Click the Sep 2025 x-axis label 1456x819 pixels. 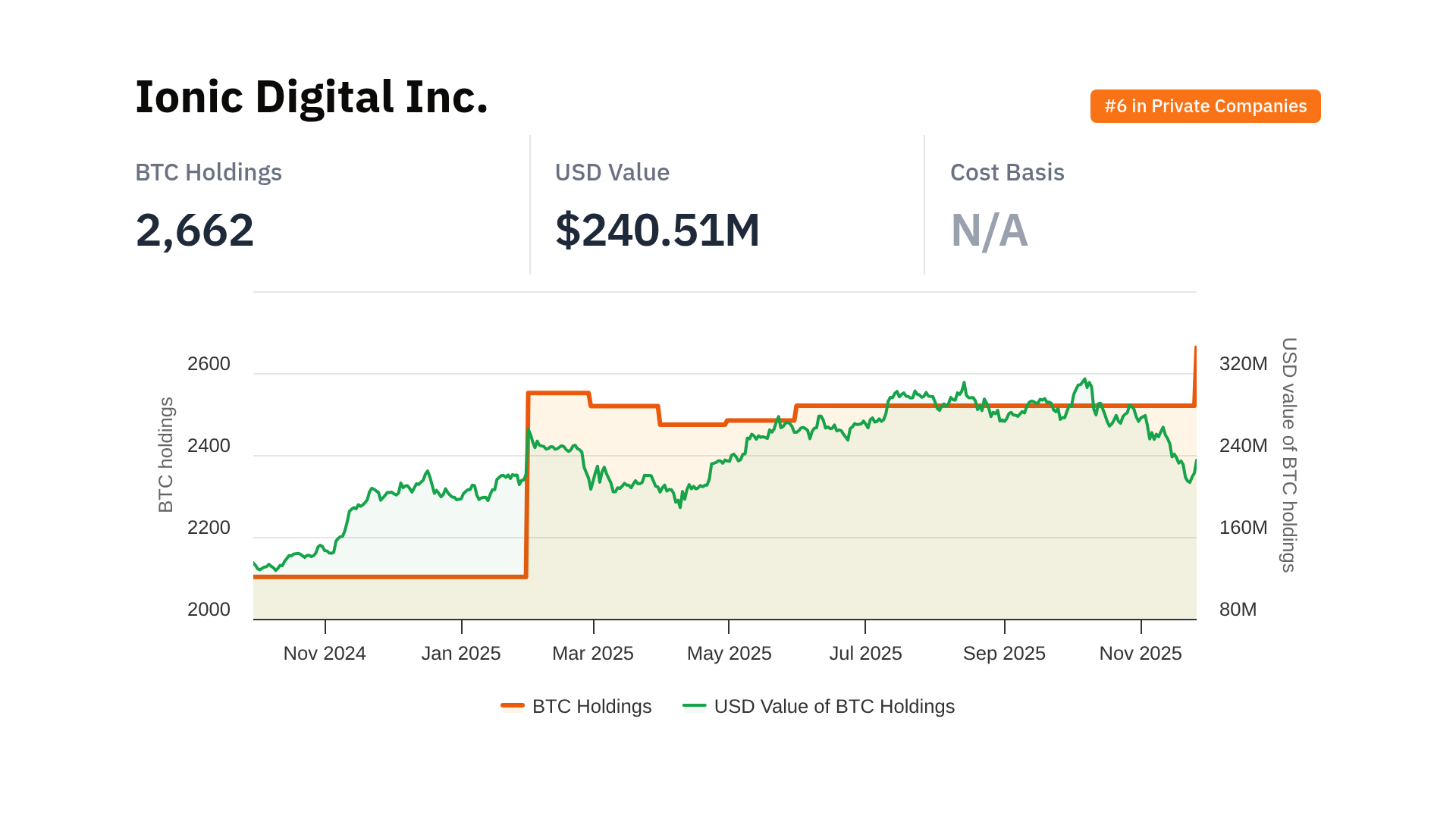point(1004,653)
